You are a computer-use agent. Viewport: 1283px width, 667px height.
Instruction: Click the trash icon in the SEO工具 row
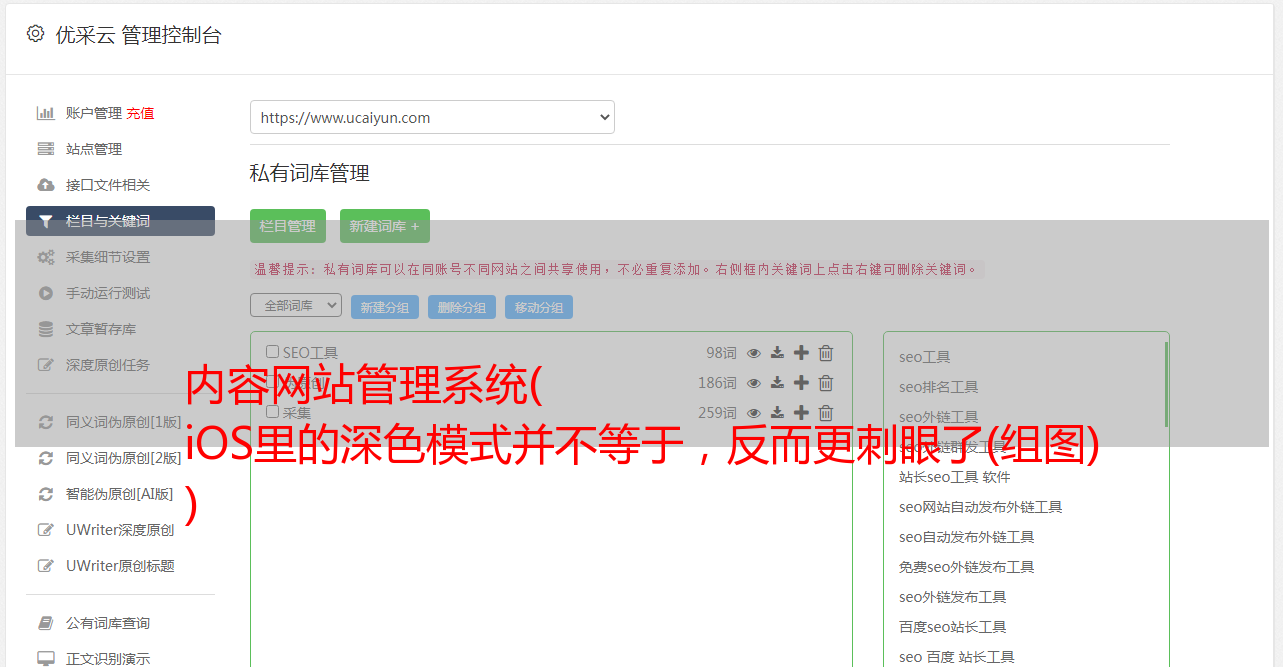pyautogui.click(x=826, y=353)
